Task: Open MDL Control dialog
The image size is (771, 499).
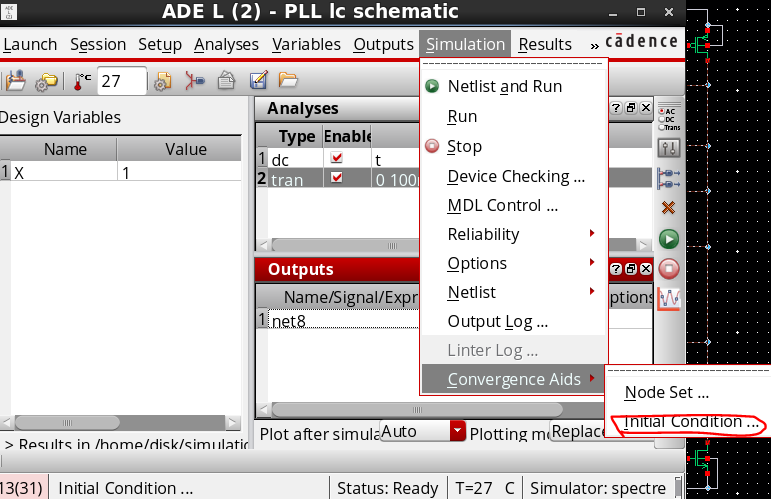Action: [513, 205]
